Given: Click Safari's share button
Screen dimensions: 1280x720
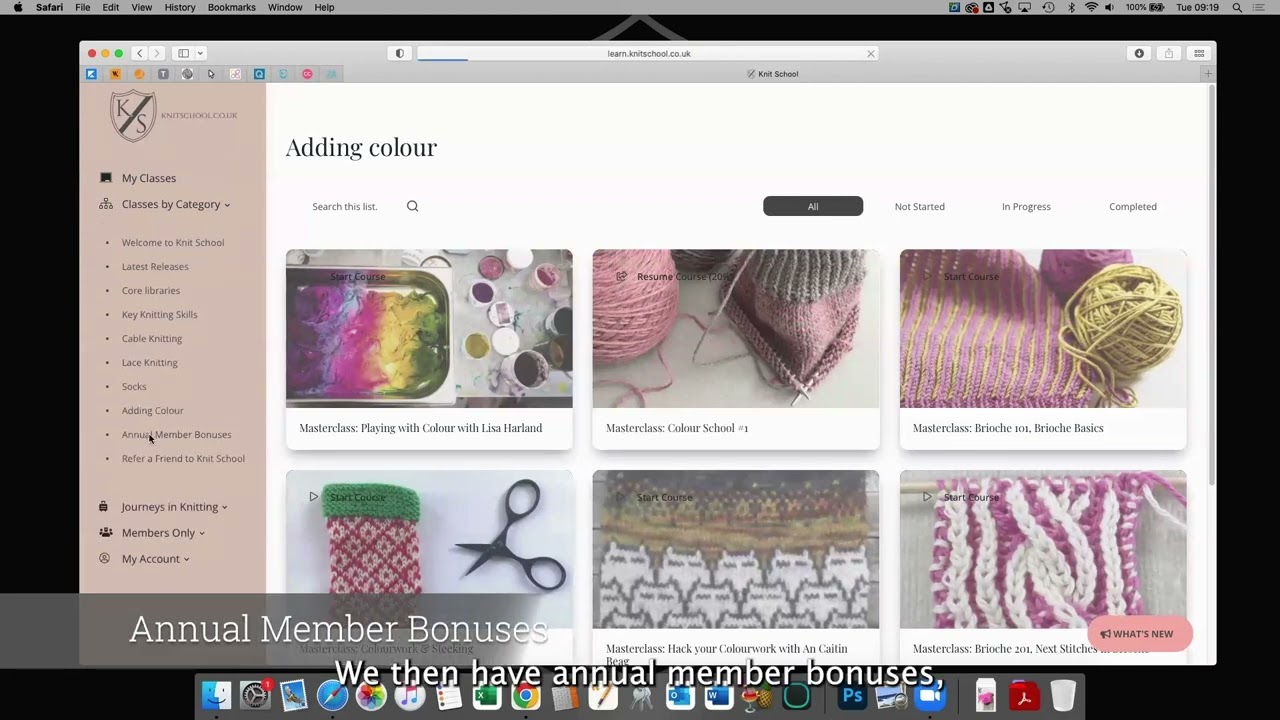Looking at the screenshot, I should point(1169,53).
